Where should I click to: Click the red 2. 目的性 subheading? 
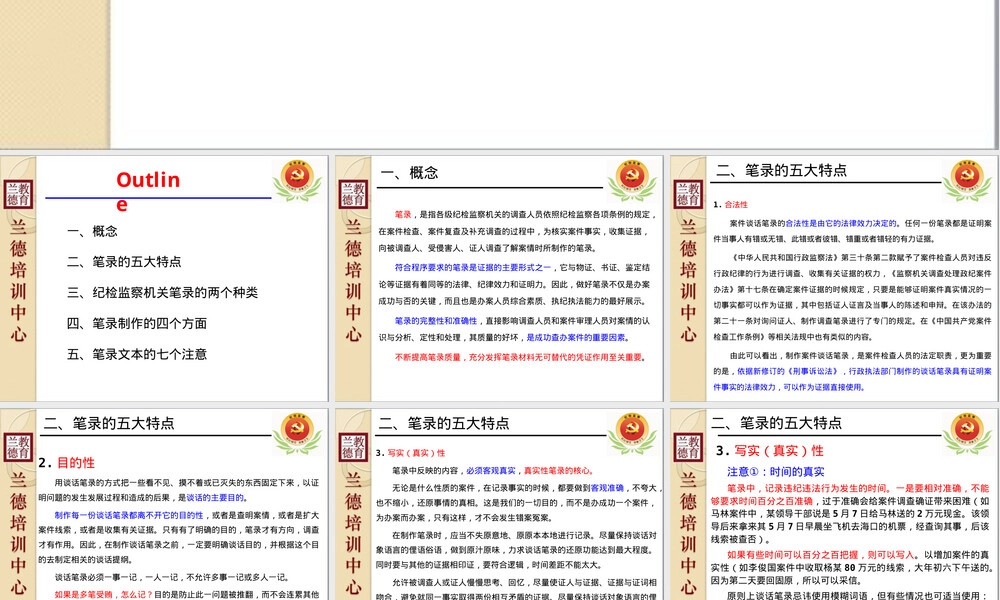pyautogui.click(x=66, y=463)
